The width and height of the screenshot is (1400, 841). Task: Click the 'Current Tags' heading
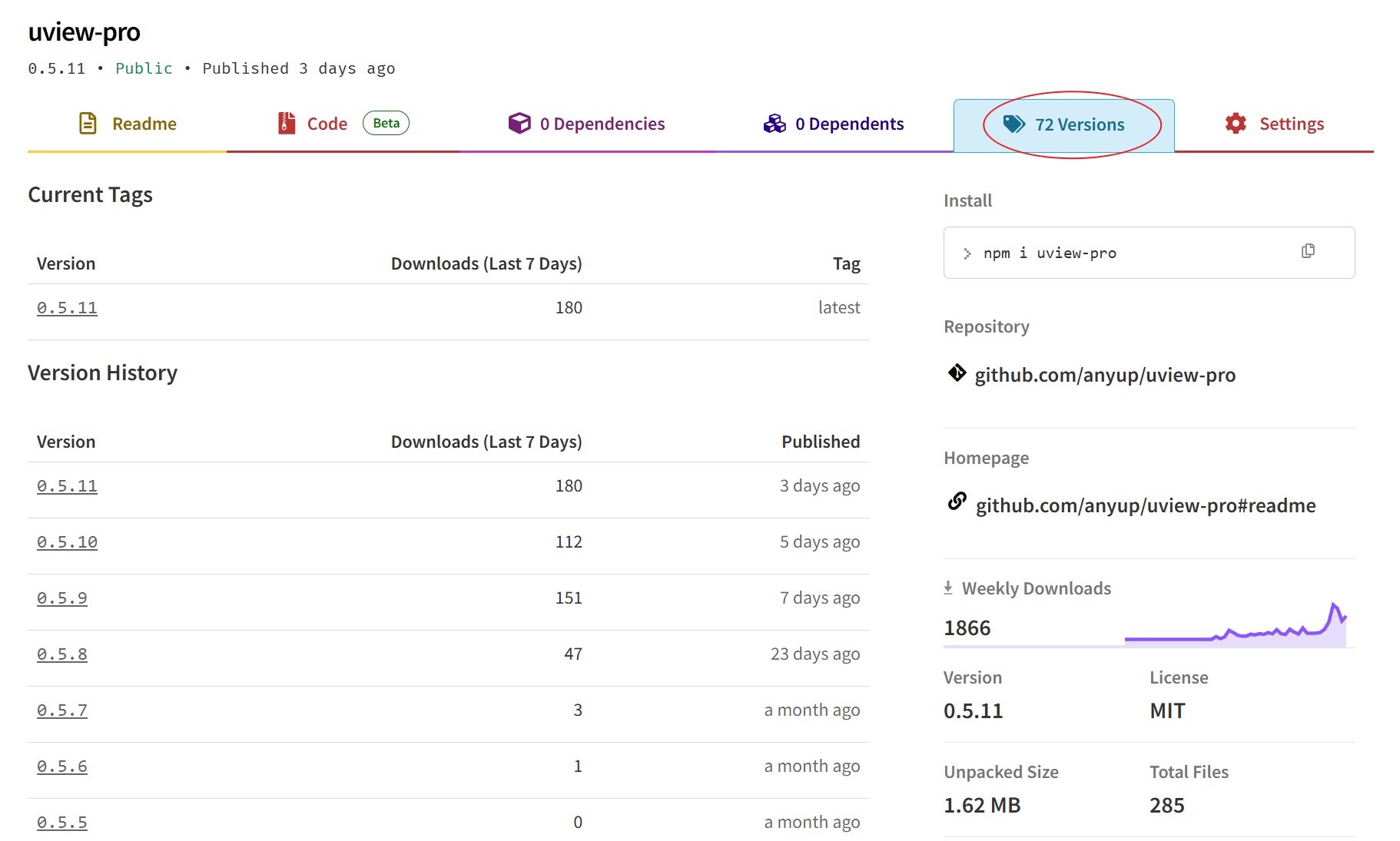[91, 195]
